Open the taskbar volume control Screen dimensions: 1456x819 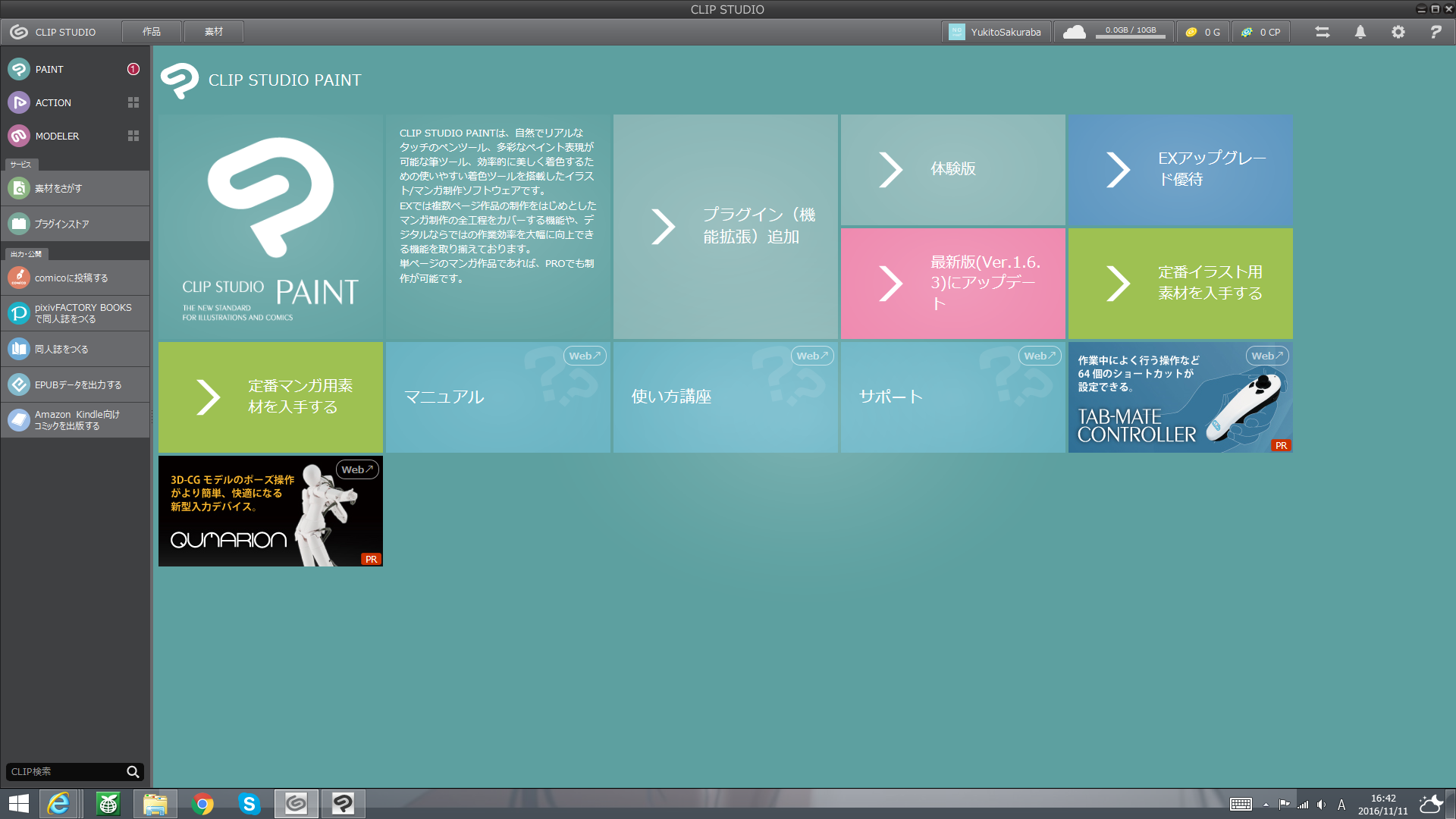tap(1322, 805)
